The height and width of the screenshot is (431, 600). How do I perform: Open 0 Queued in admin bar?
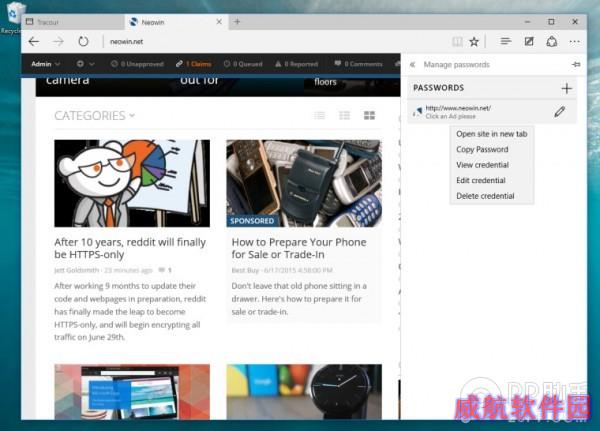pos(243,64)
